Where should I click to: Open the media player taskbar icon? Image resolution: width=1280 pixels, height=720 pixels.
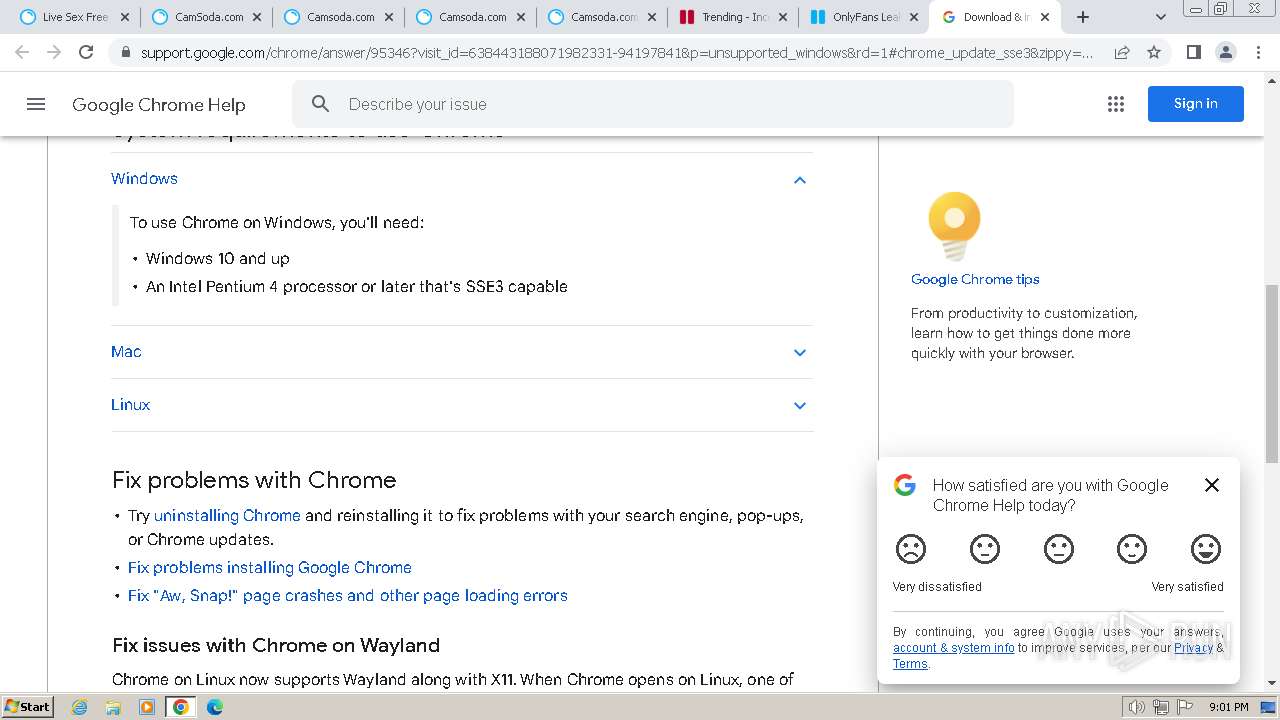tap(147, 707)
